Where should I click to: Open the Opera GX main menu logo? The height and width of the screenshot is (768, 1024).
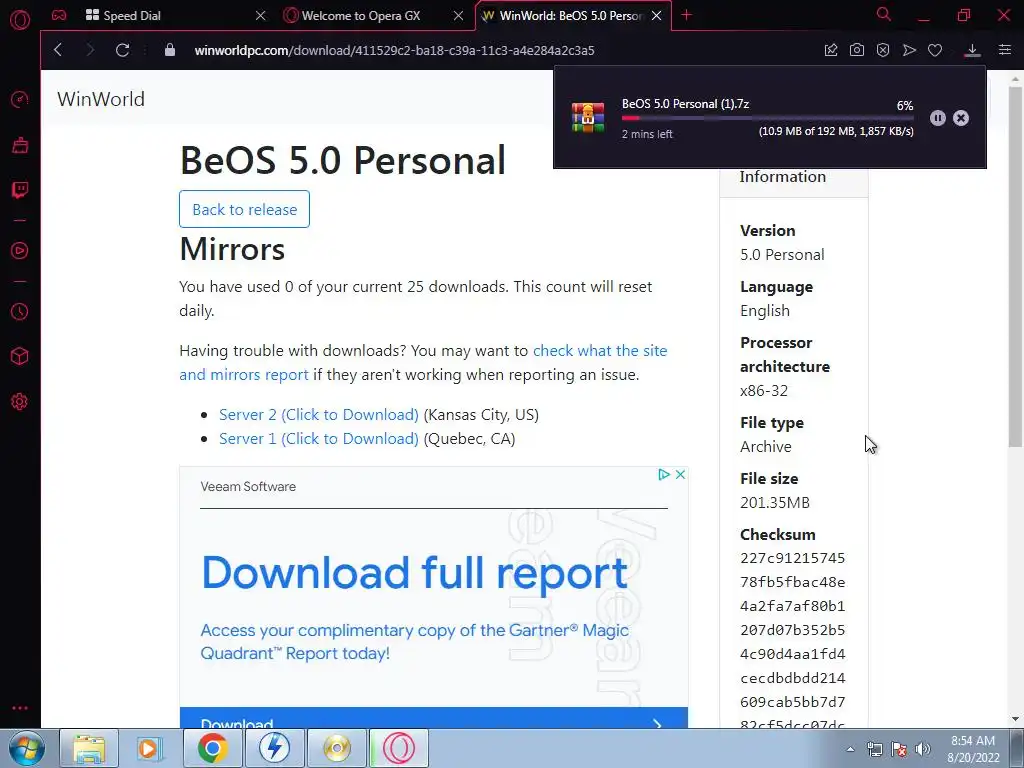coord(20,20)
